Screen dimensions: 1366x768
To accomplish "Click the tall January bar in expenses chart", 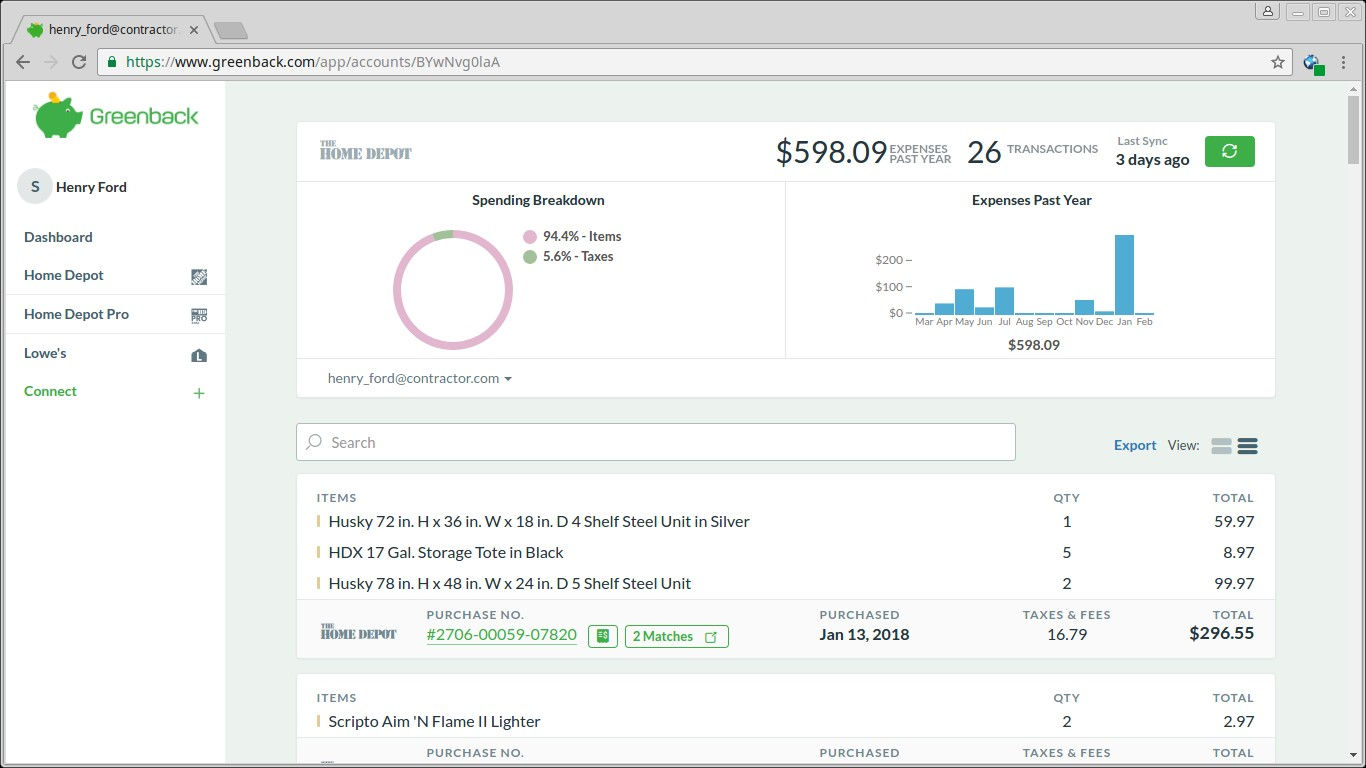I will pyautogui.click(x=1124, y=275).
